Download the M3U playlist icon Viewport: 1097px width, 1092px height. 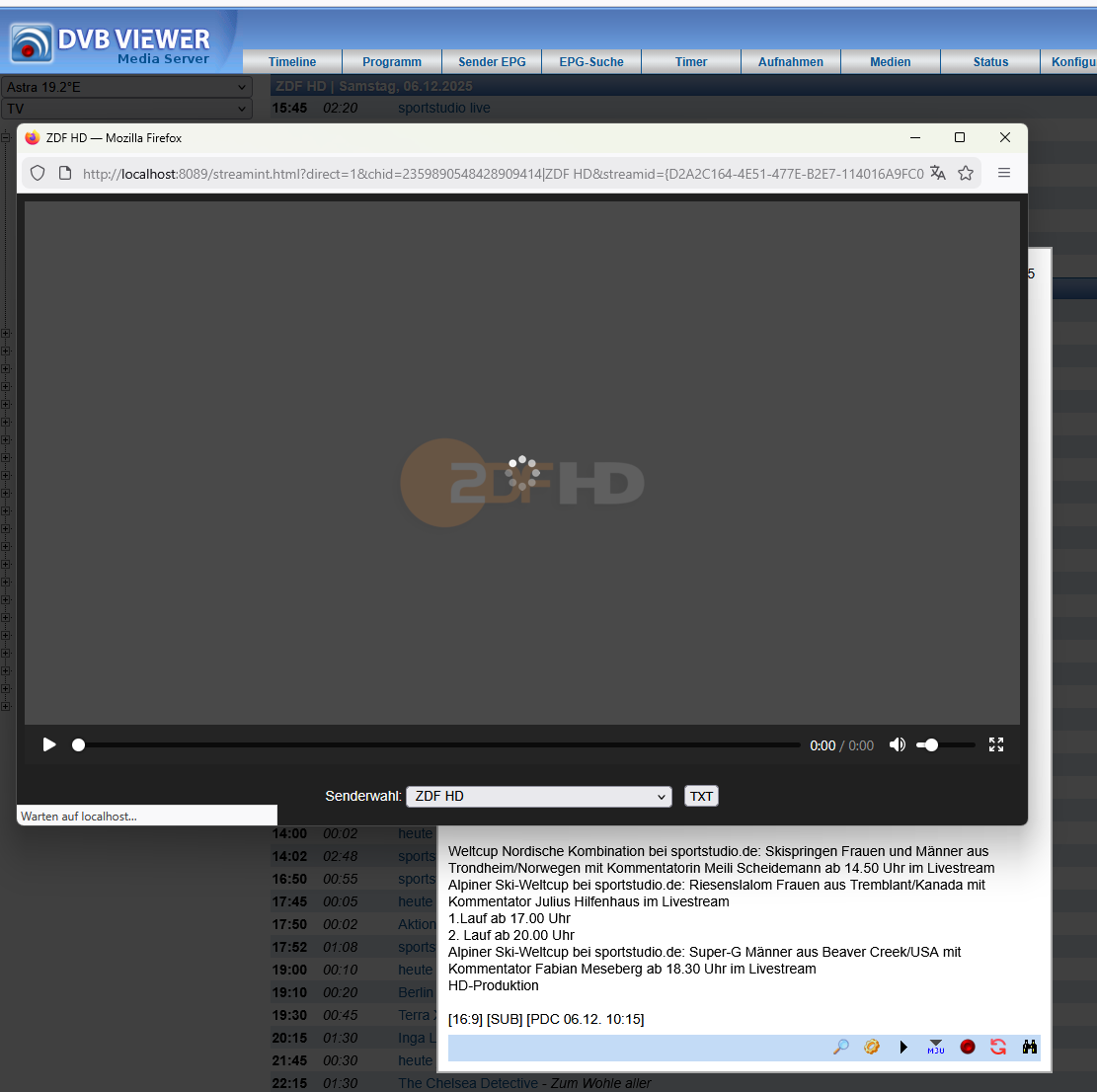(x=935, y=1047)
